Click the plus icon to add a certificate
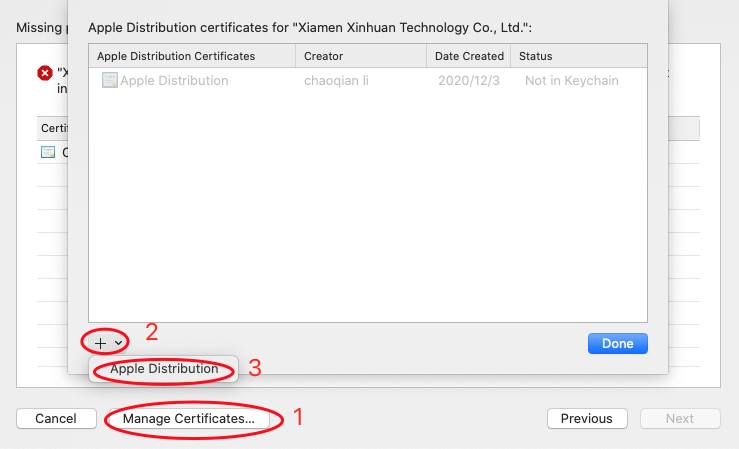The height and width of the screenshot is (449, 739). point(100,343)
